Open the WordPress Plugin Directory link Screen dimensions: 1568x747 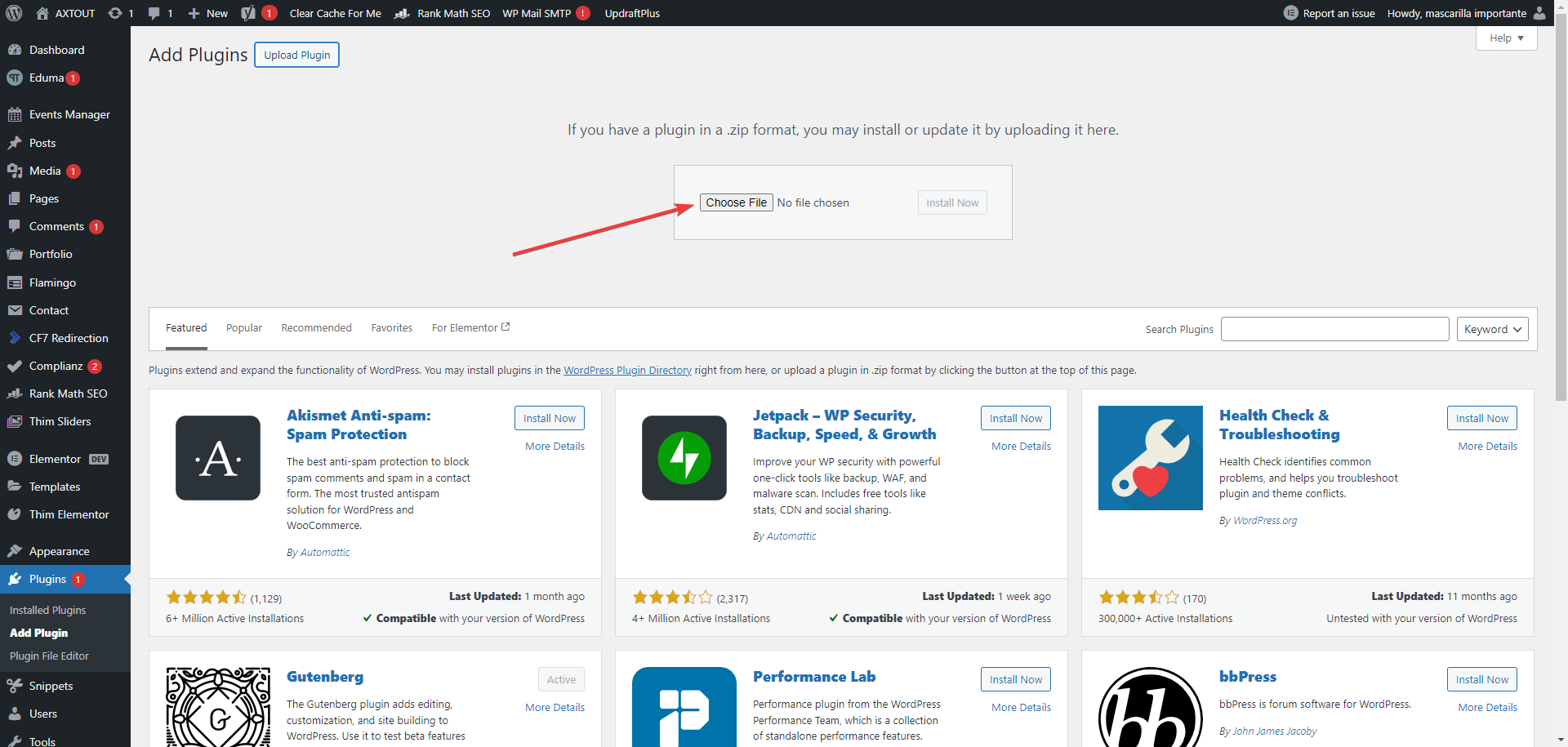pos(627,371)
